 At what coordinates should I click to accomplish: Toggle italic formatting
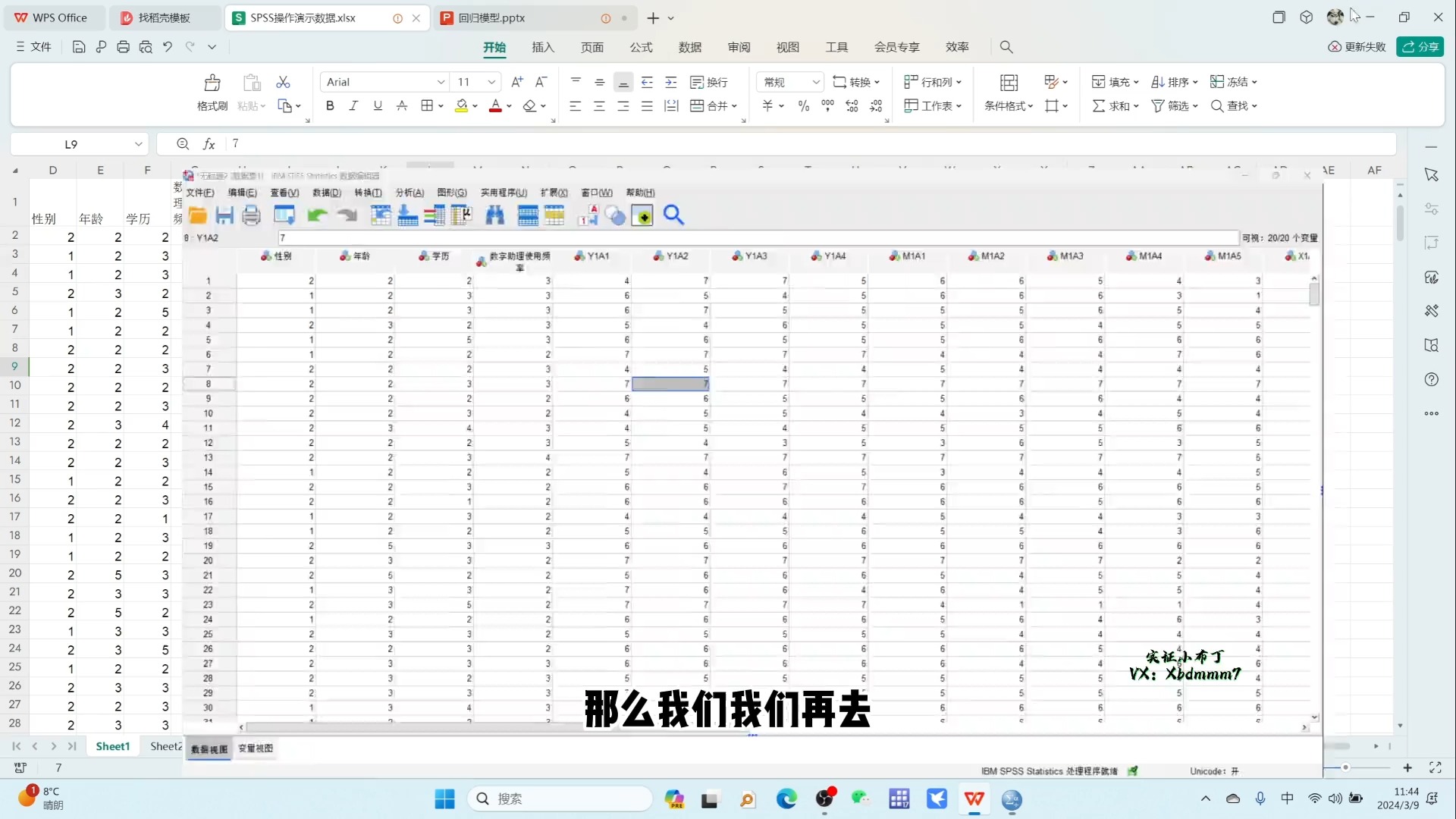pyautogui.click(x=353, y=106)
